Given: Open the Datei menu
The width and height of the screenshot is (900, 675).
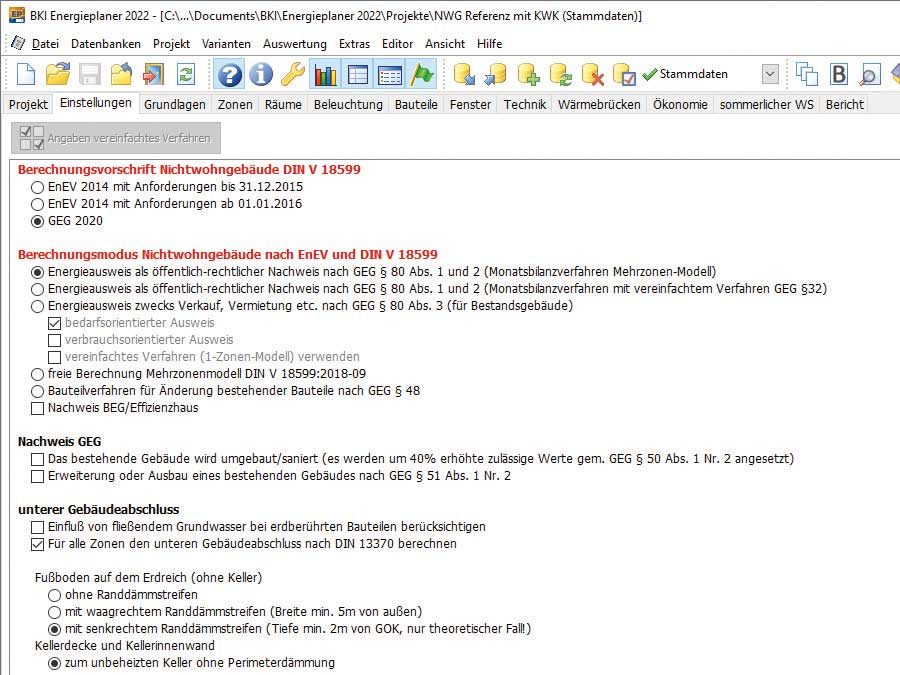Looking at the screenshot, I should (45, 44).
